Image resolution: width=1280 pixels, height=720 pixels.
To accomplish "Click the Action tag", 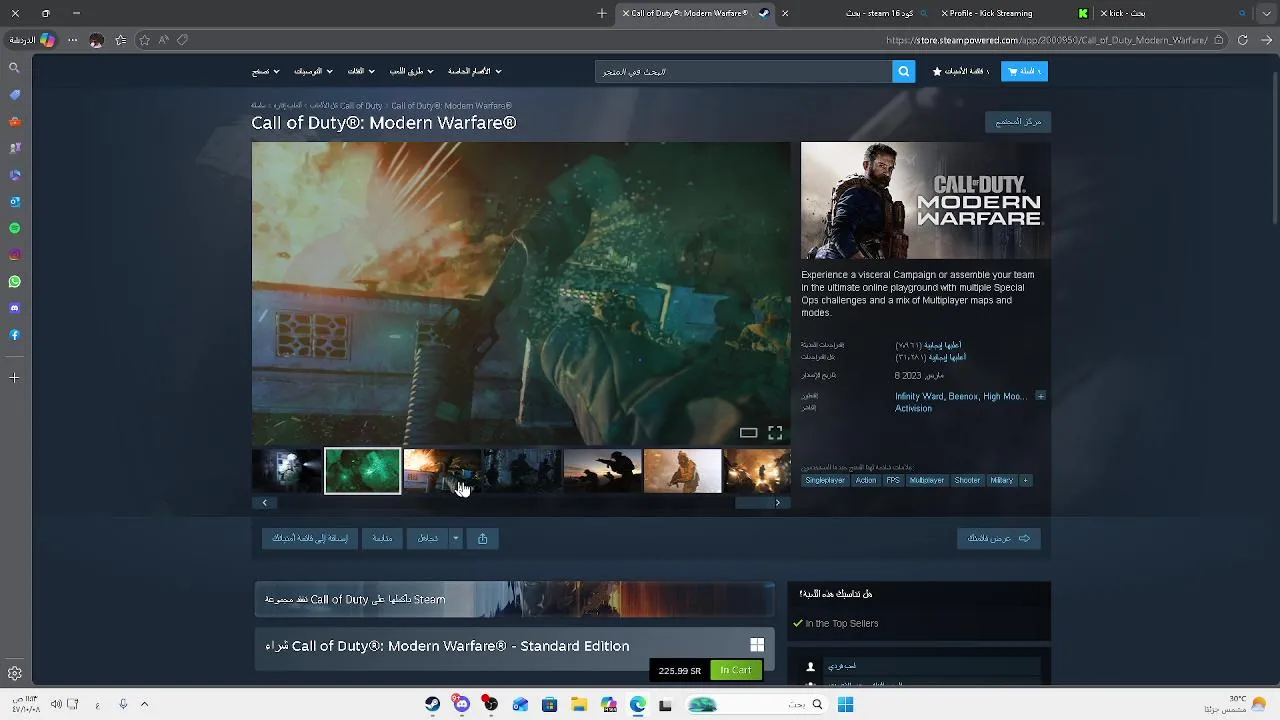I will click(x=866, y=480).
